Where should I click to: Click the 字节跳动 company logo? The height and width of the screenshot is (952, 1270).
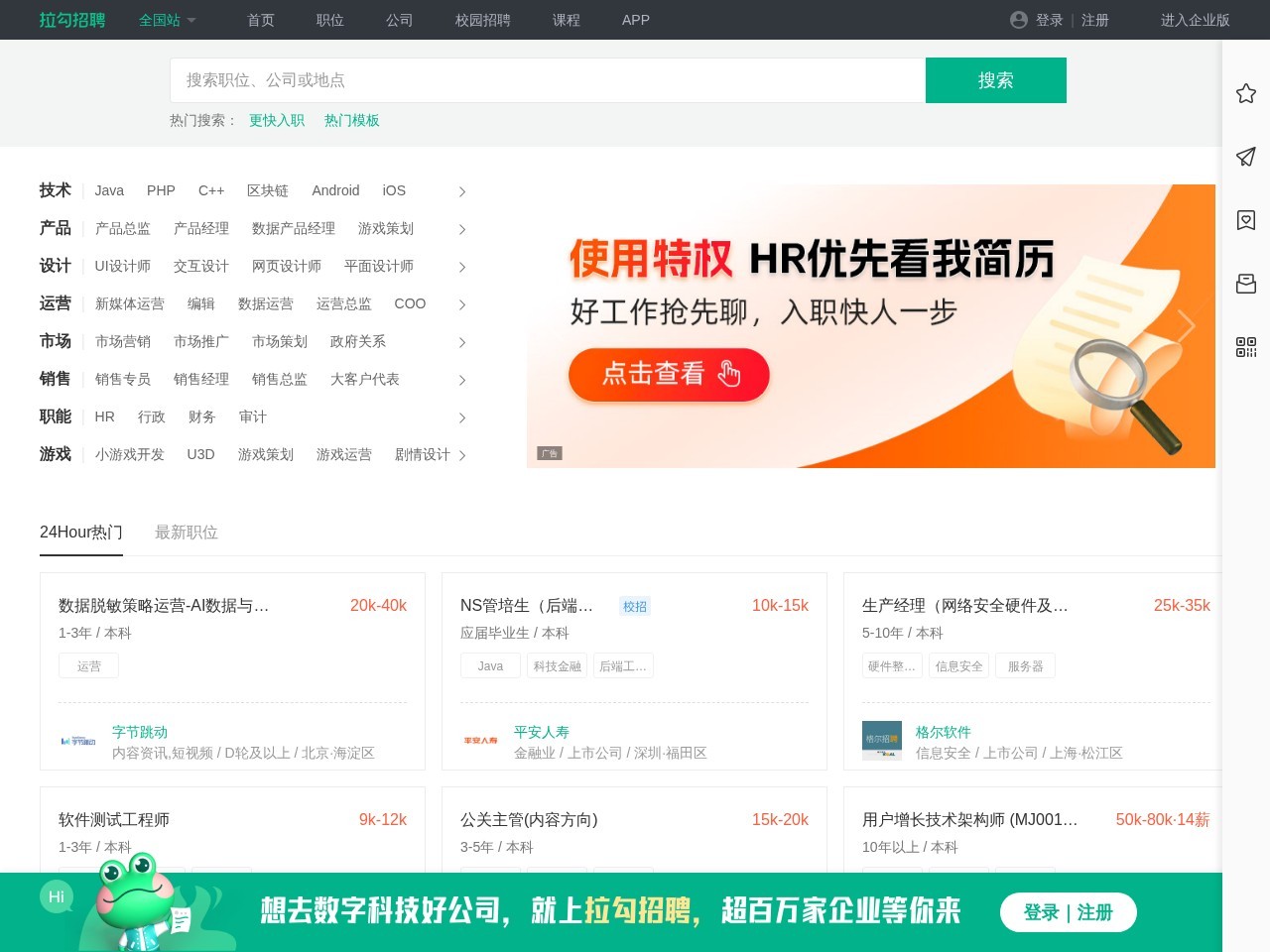click(78, 741)
